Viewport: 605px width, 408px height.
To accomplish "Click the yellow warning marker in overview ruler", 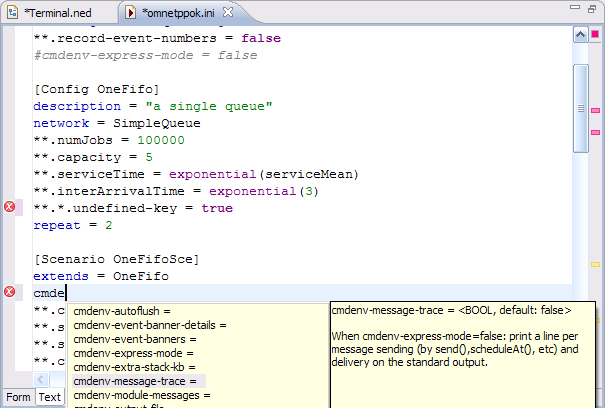I will click(595, 264).
